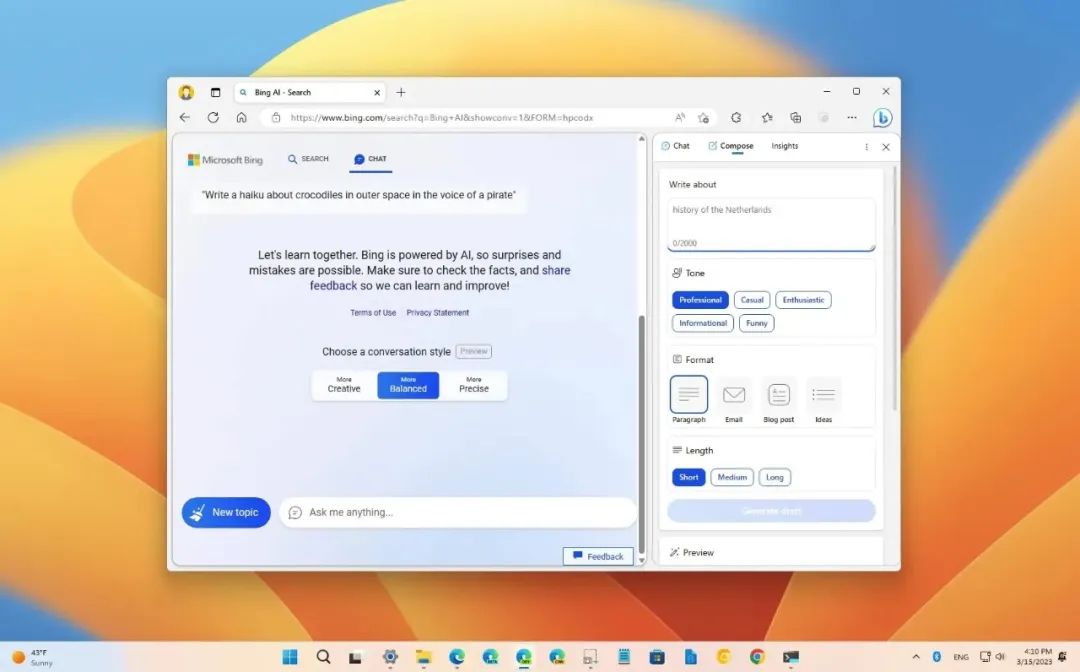Switch to the Chat sidebar tab

point(676,146)
